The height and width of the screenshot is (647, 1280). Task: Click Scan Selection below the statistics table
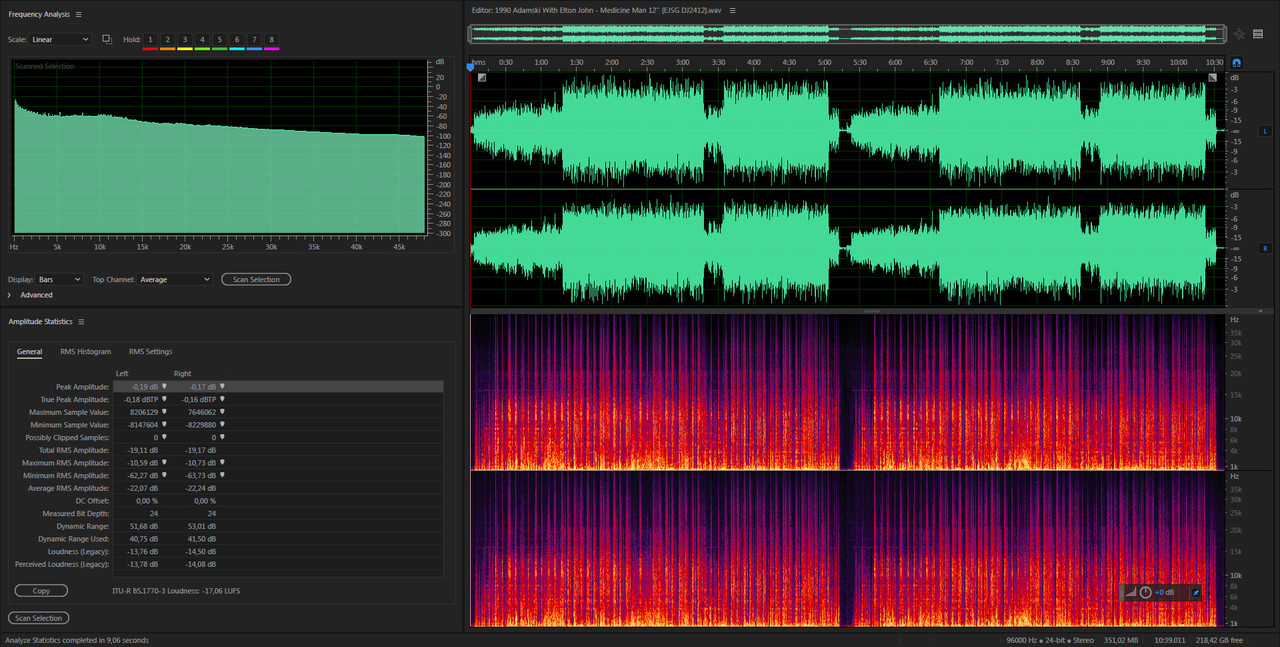(38, 618)
